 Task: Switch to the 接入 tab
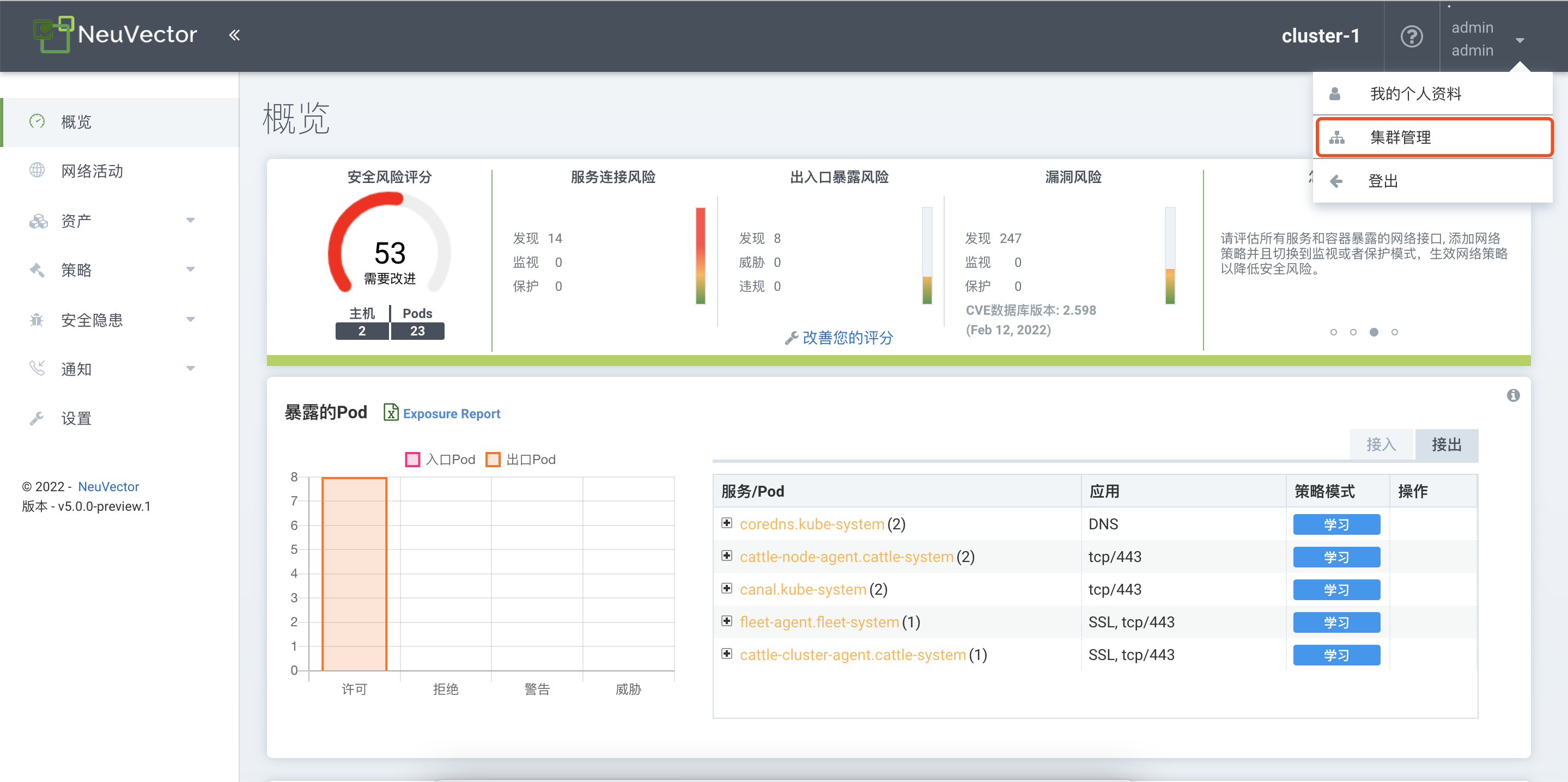click(x=1381, y=444)
